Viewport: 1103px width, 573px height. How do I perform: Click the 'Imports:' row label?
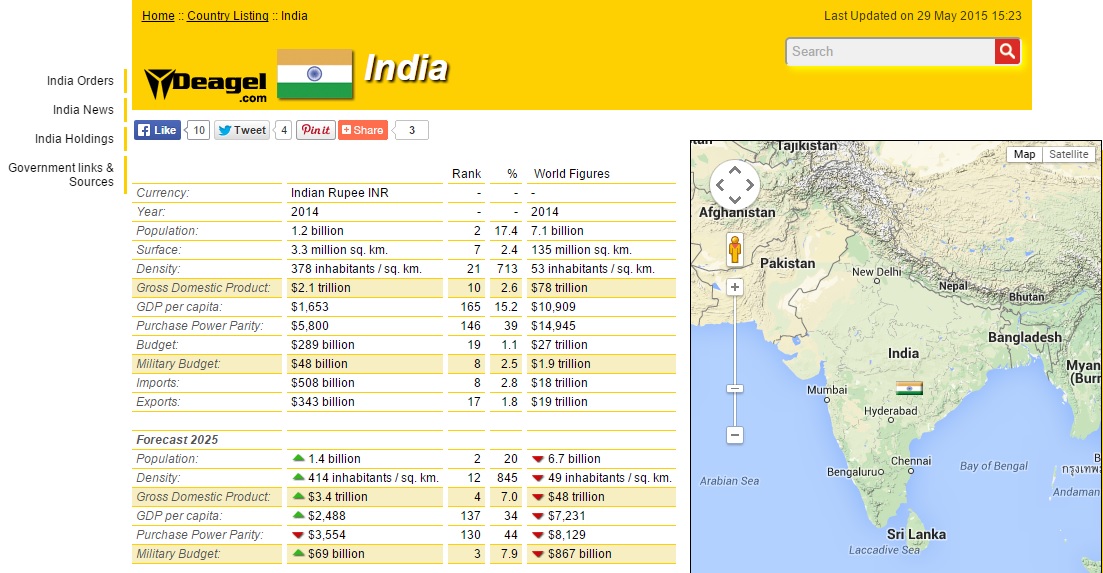[x=158, y=382]
